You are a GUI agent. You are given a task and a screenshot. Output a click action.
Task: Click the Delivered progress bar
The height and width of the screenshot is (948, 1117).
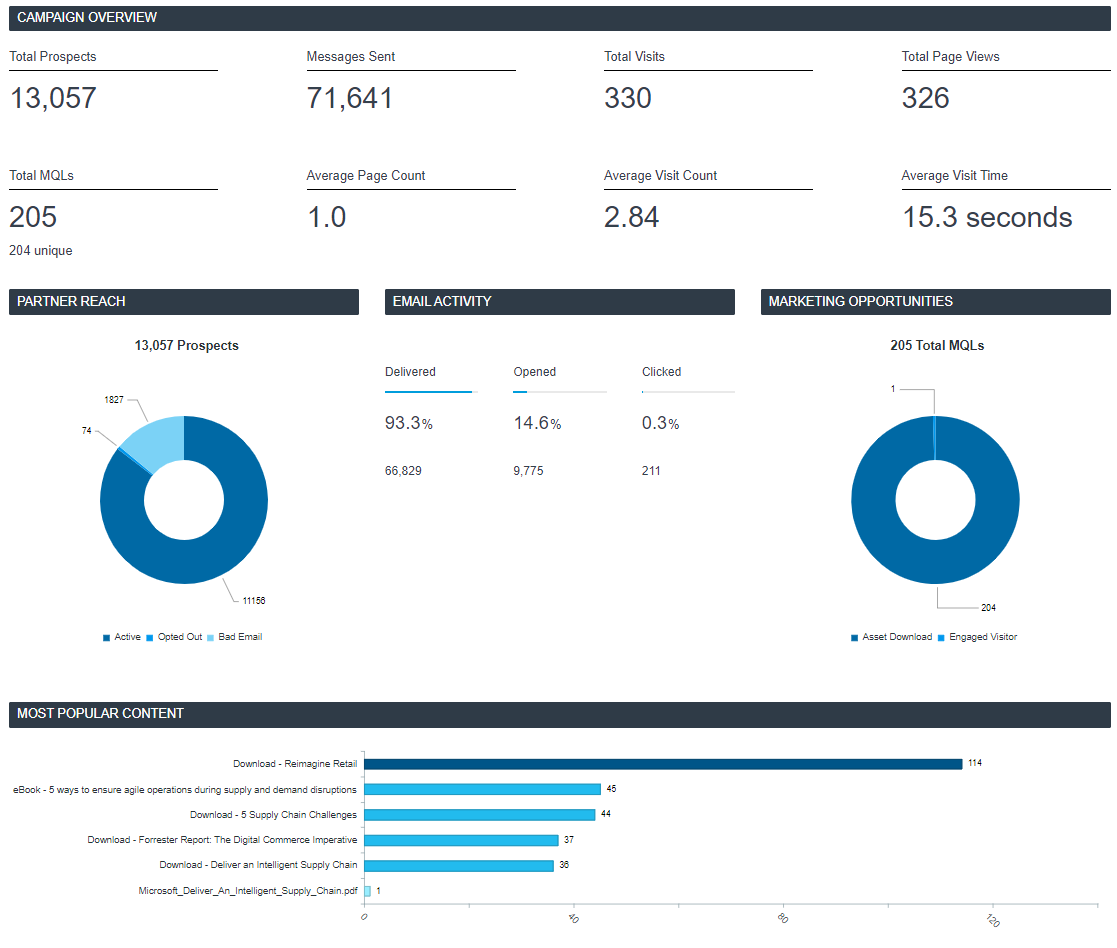[431, 392]
